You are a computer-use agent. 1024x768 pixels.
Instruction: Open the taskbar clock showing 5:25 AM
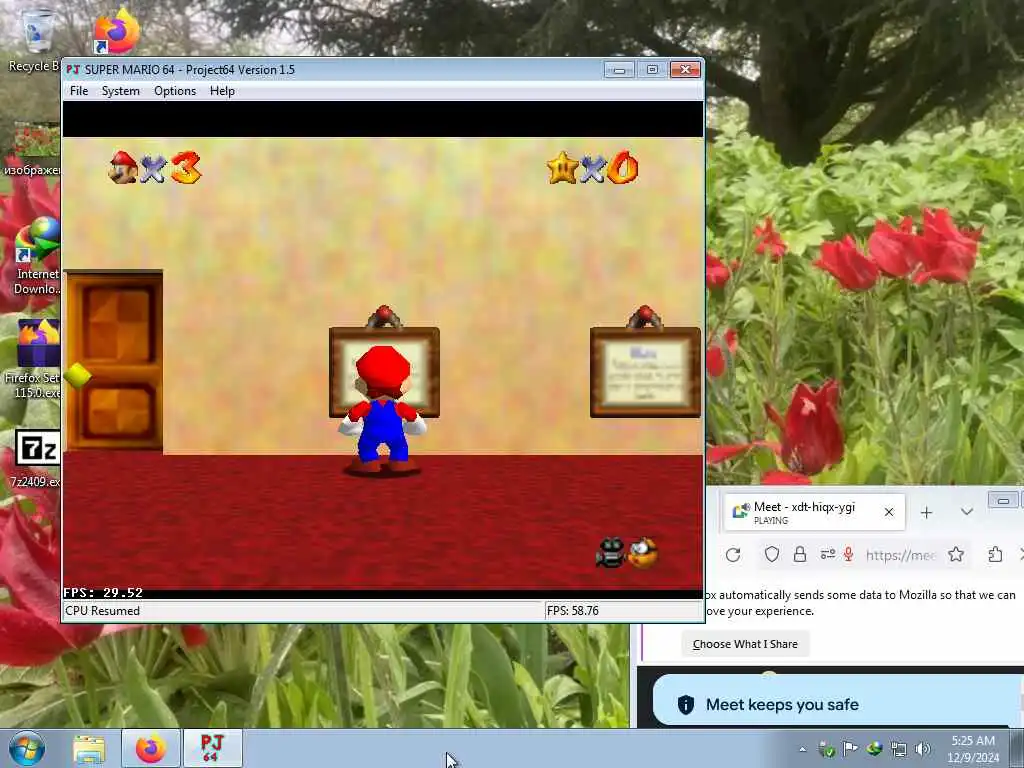pyautogui.click(x=973, y=749)
